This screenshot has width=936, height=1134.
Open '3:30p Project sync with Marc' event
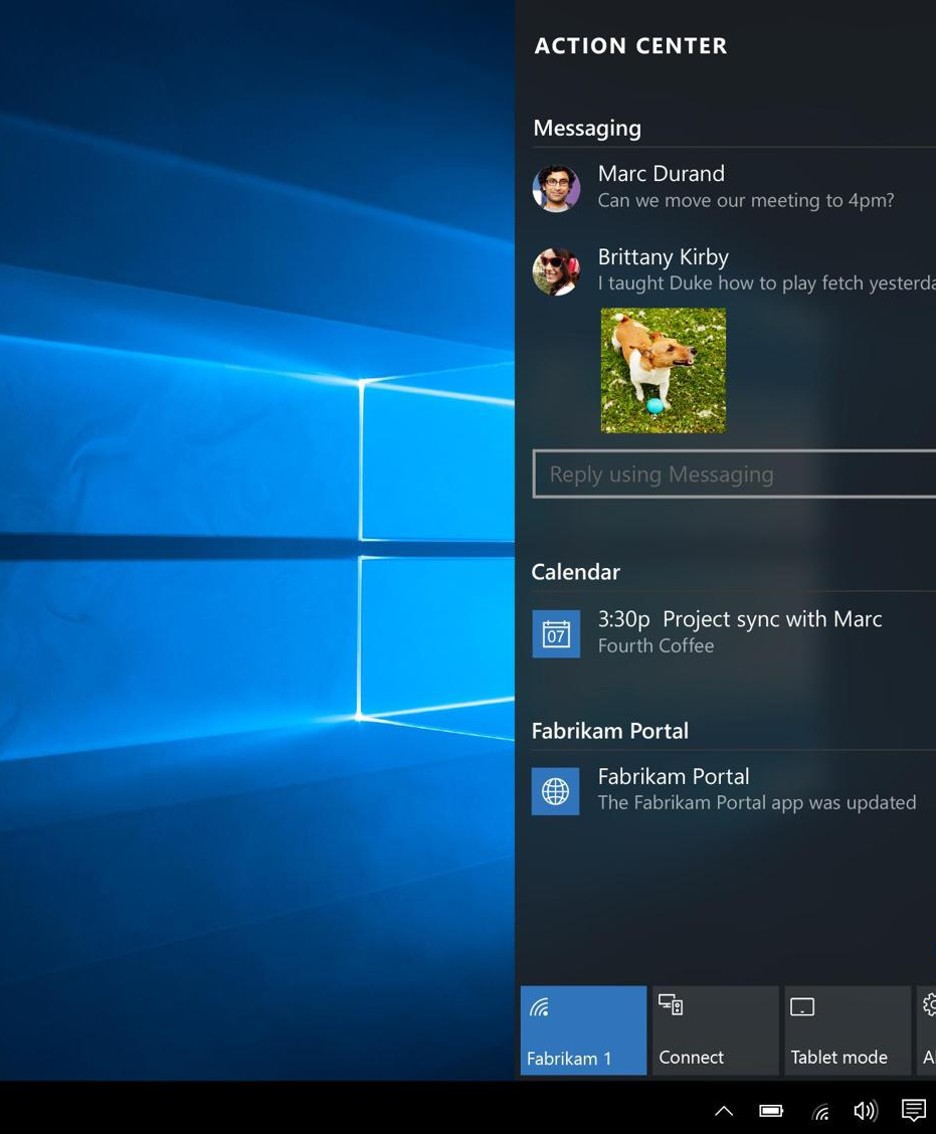739,619
